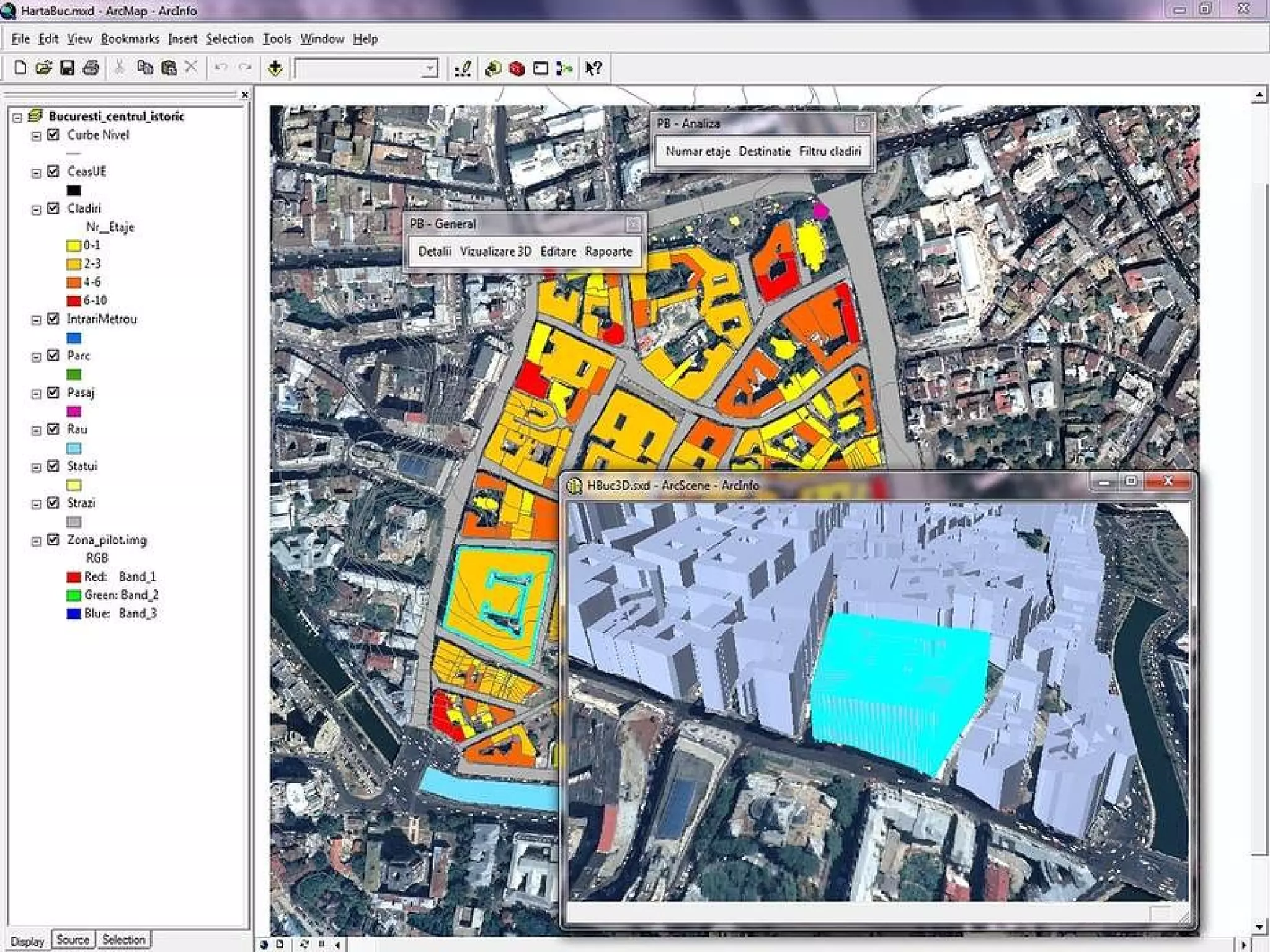
Task: Hide the Strazi layer
Action: click(x=53, y=503)
